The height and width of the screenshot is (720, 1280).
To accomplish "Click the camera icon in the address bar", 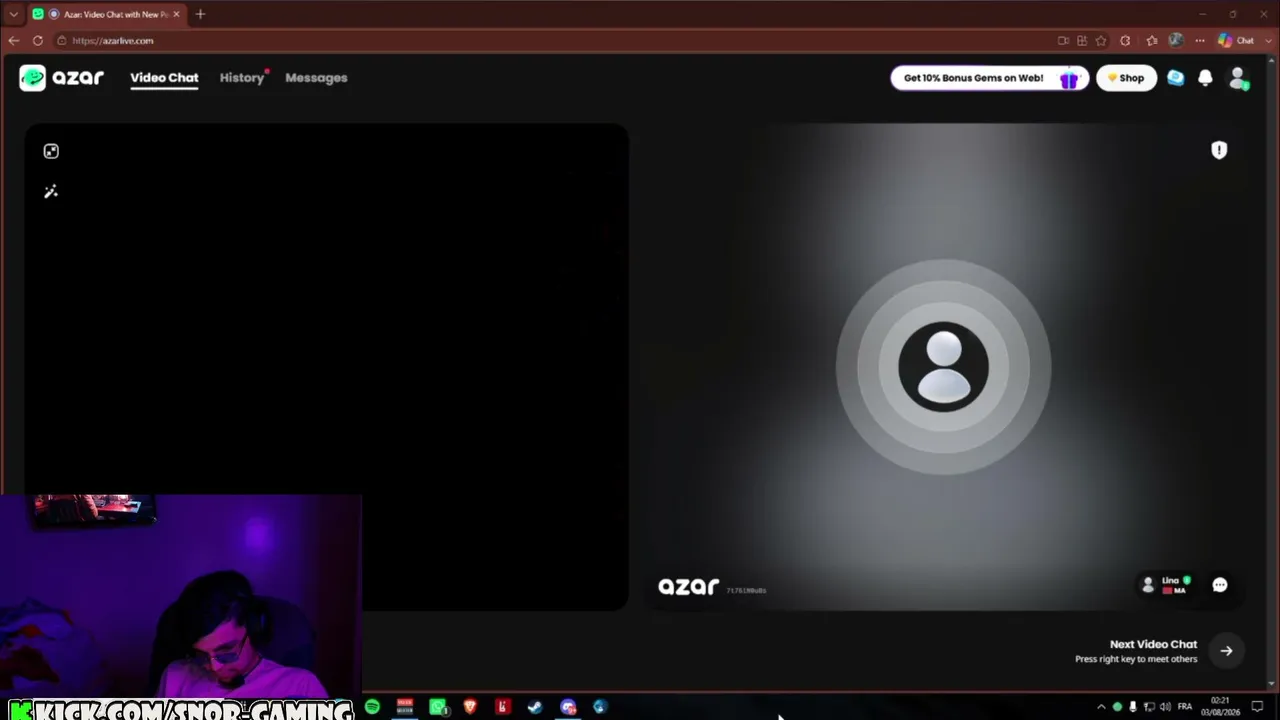I will [x=1063, y=41].
